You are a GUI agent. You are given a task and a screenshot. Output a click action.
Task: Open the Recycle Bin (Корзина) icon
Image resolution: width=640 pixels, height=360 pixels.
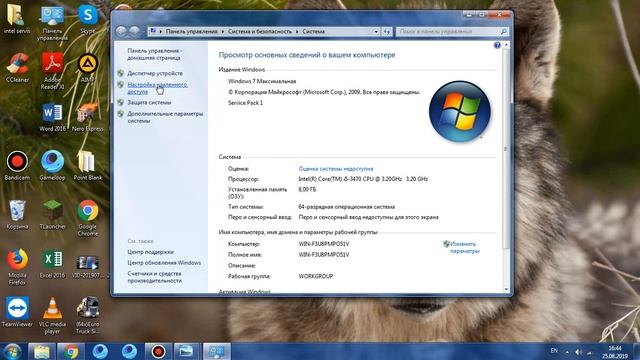pyautogui.click(x=17, y=215)
